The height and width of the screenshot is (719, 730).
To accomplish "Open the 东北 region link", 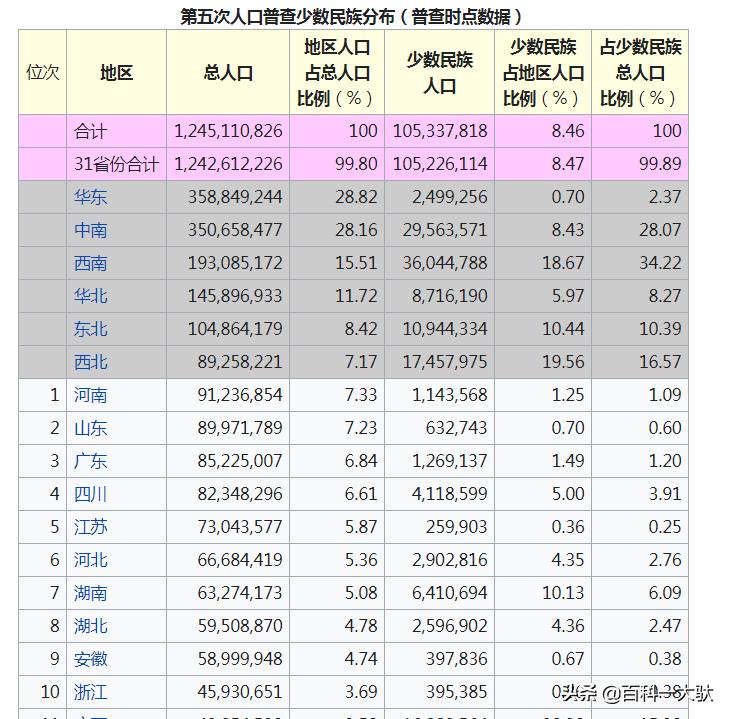I will (91, 329).
